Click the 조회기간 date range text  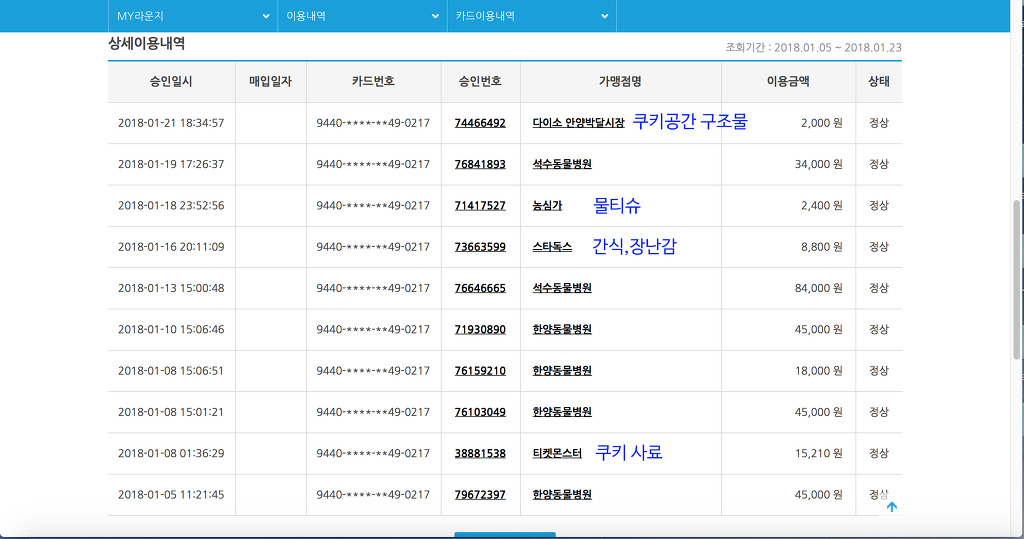(813, 48)
